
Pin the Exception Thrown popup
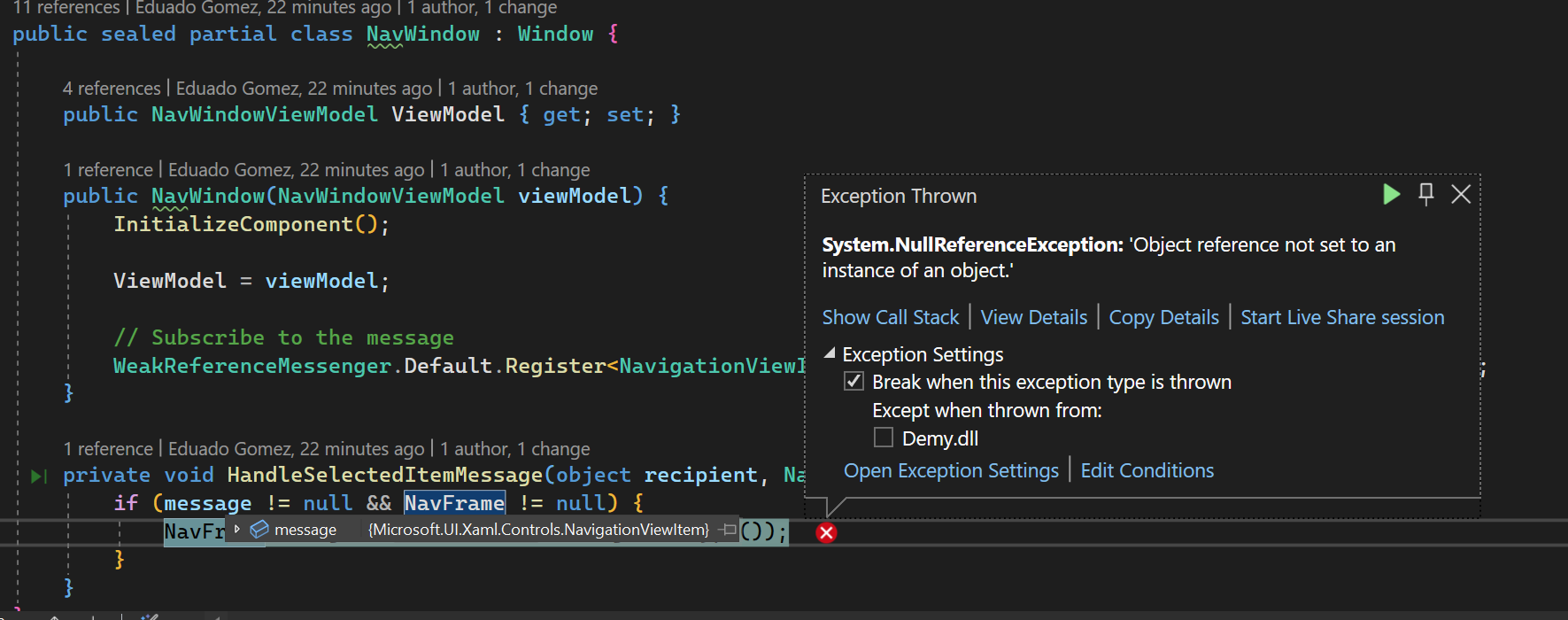click(x=1425, y=194)
